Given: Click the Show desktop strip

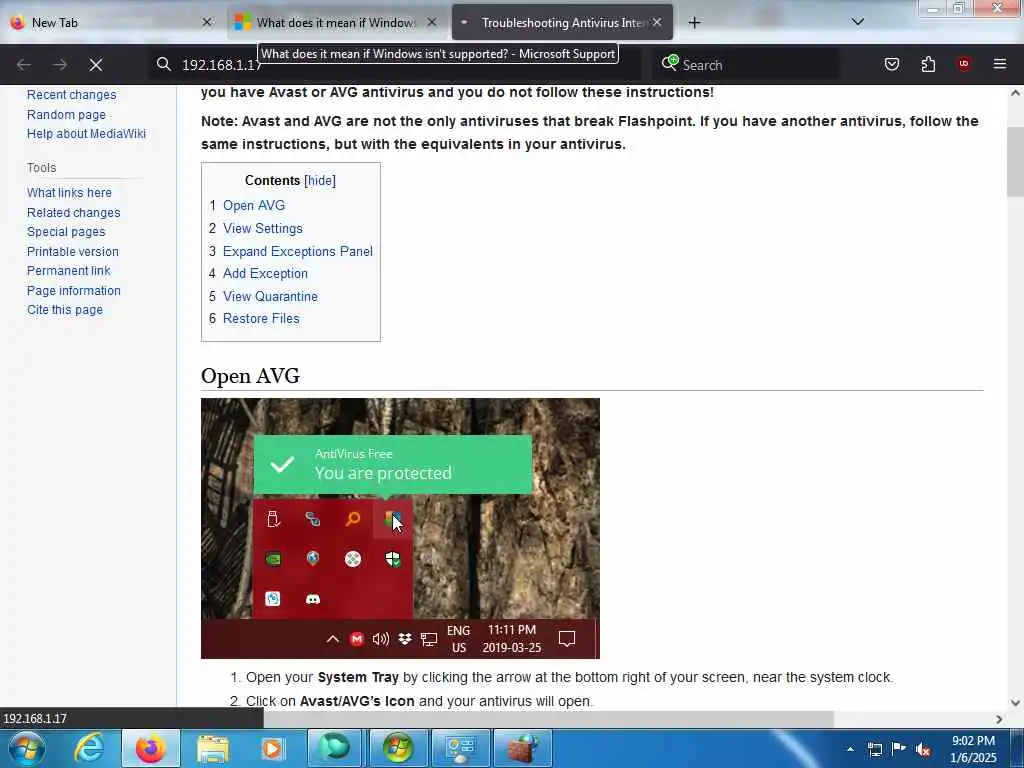Looking at the screenshot, I should pyautogui.click(x=1017, y=748).
